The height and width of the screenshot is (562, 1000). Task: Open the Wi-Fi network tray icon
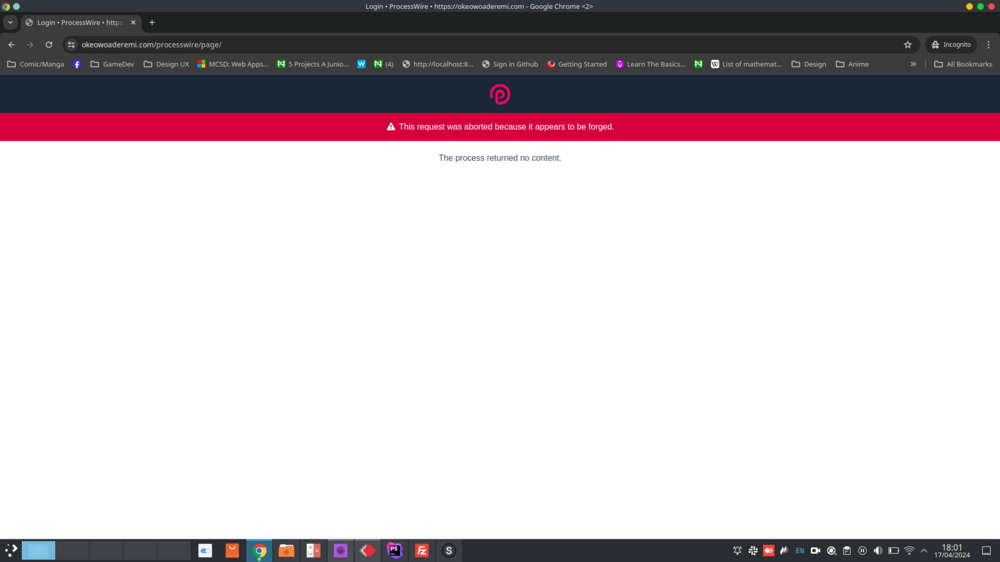pyautogui.click(x=909, y=551)
